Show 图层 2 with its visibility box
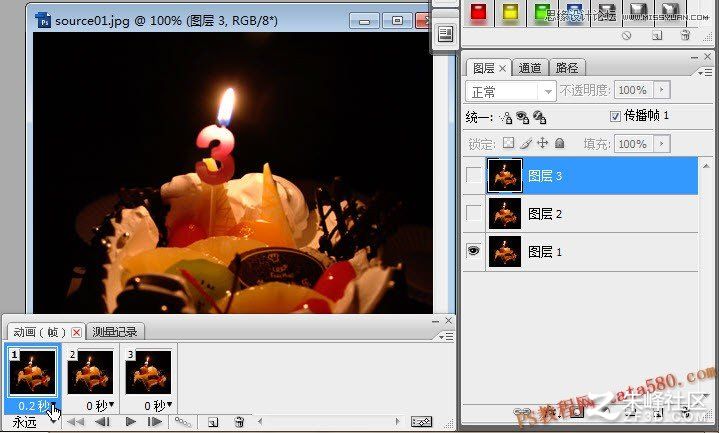719x433 pixels. click(474, 213)
